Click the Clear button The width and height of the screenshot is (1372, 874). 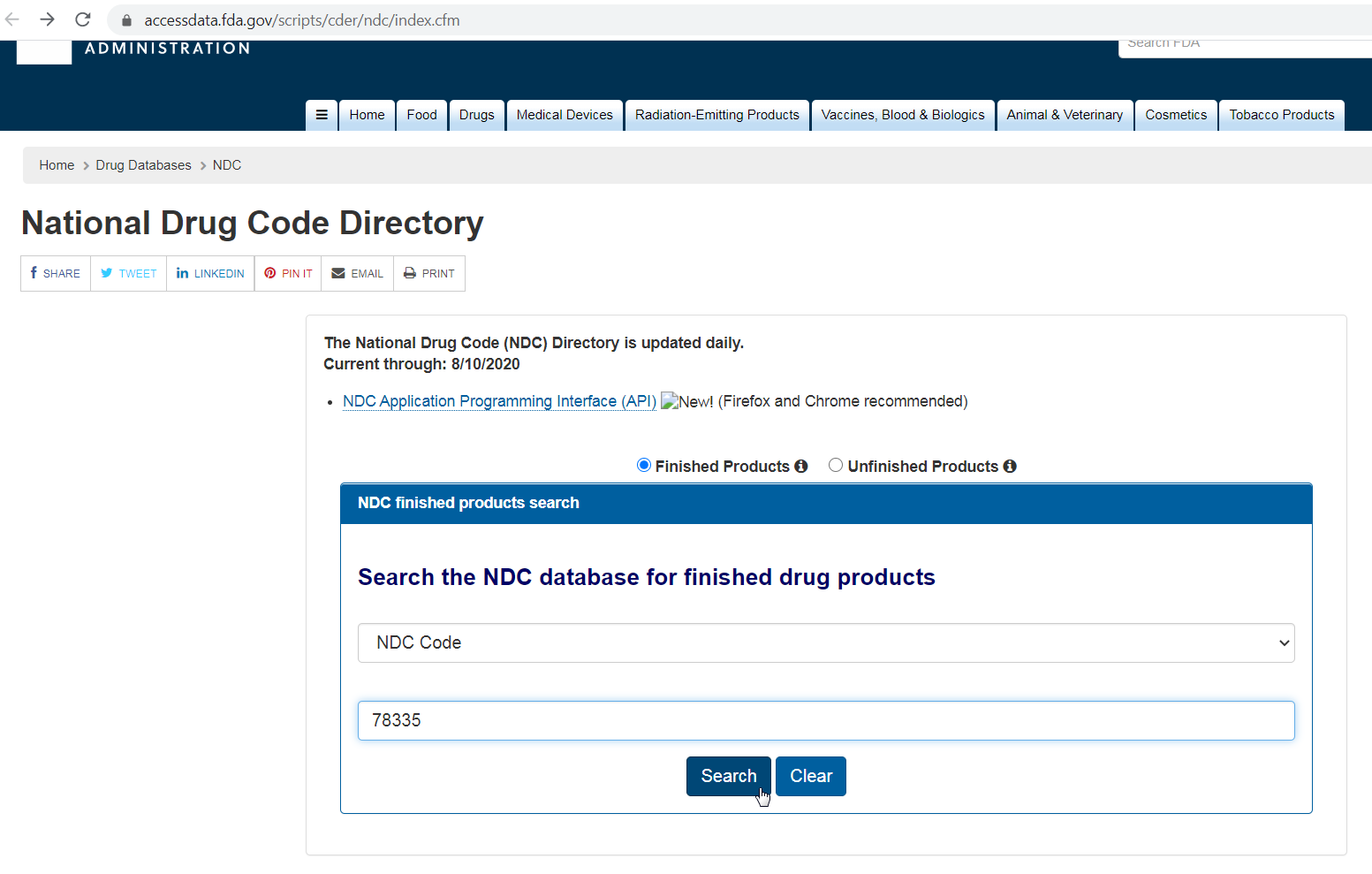click(811, 776)
